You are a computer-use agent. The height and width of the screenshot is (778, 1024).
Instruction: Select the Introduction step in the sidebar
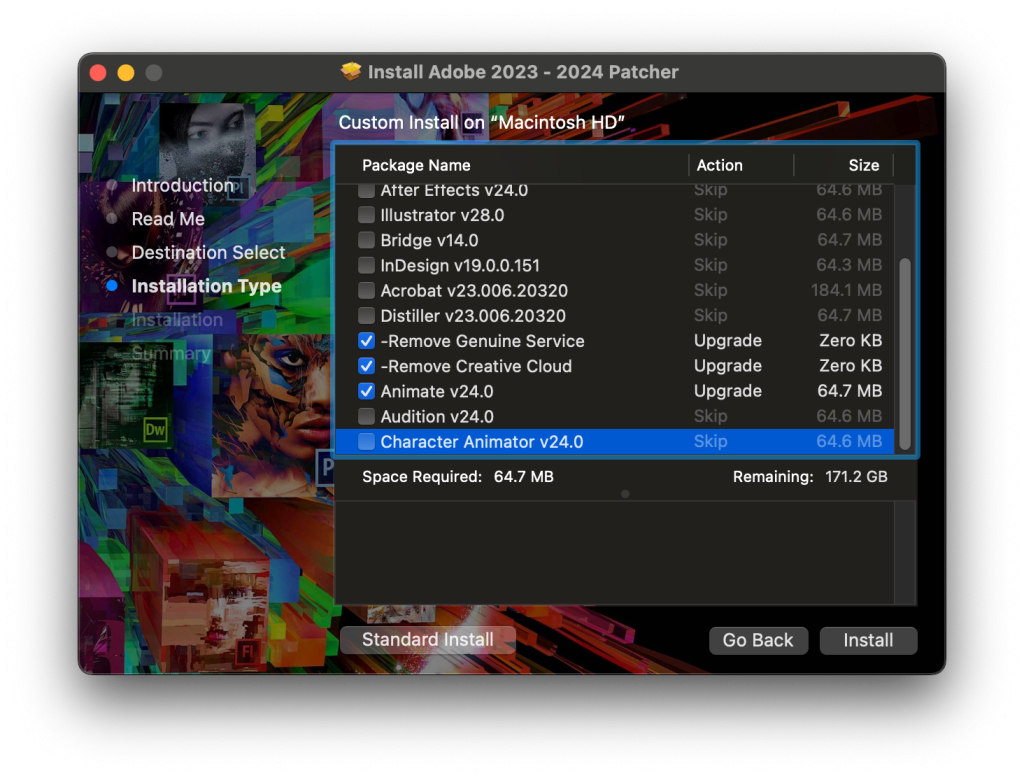[183, 185]
